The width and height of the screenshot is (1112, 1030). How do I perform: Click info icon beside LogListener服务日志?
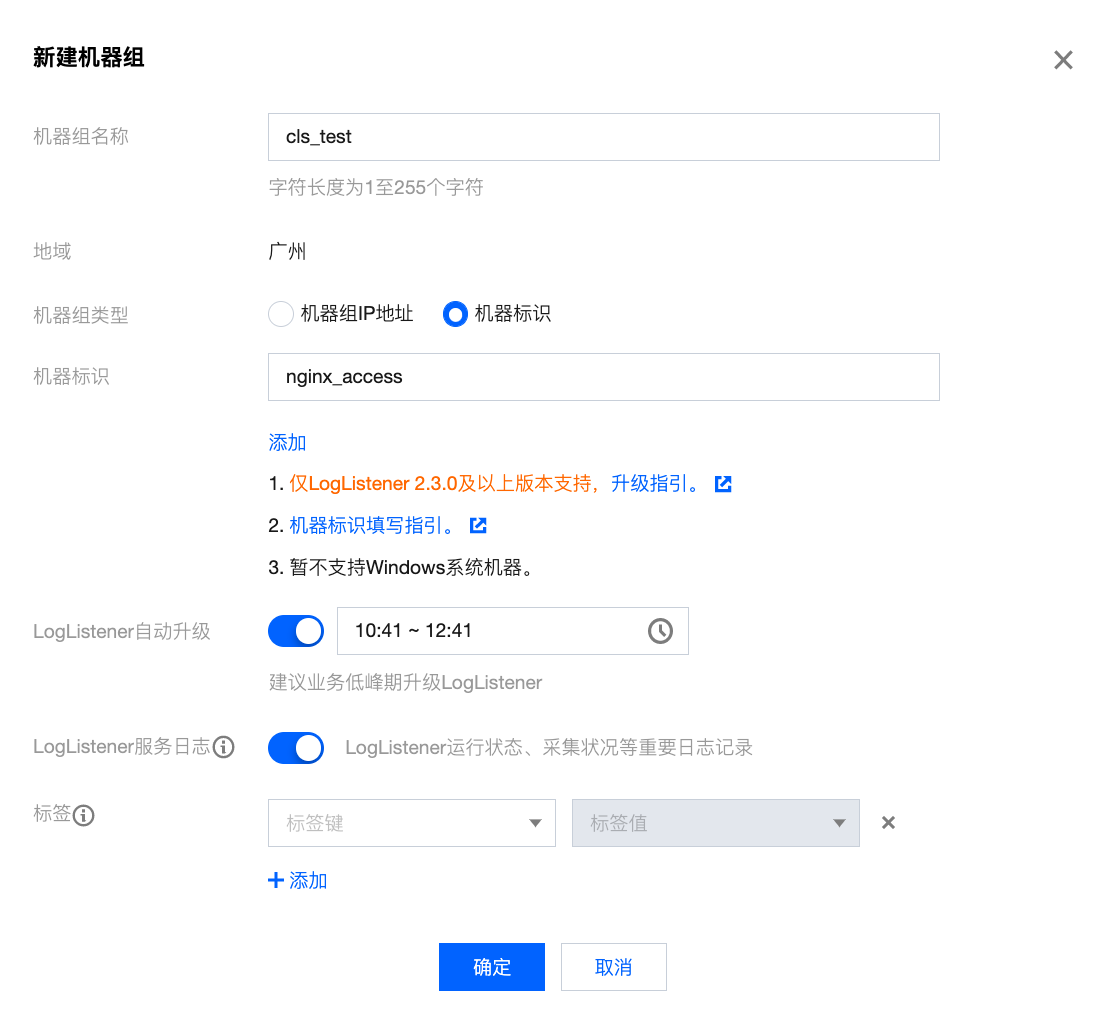(x=223, y=747)
